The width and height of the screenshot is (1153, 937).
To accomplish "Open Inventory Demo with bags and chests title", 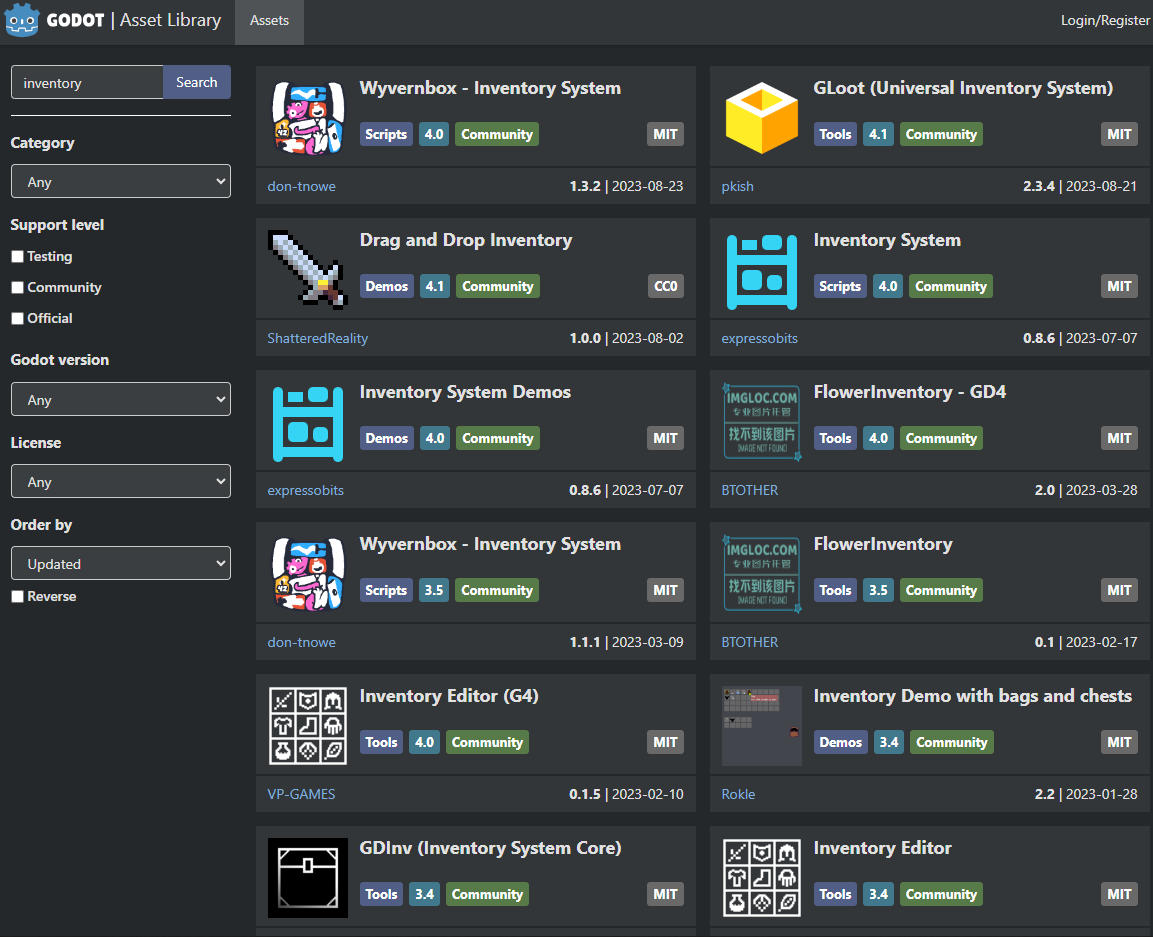I will [972, 696].
